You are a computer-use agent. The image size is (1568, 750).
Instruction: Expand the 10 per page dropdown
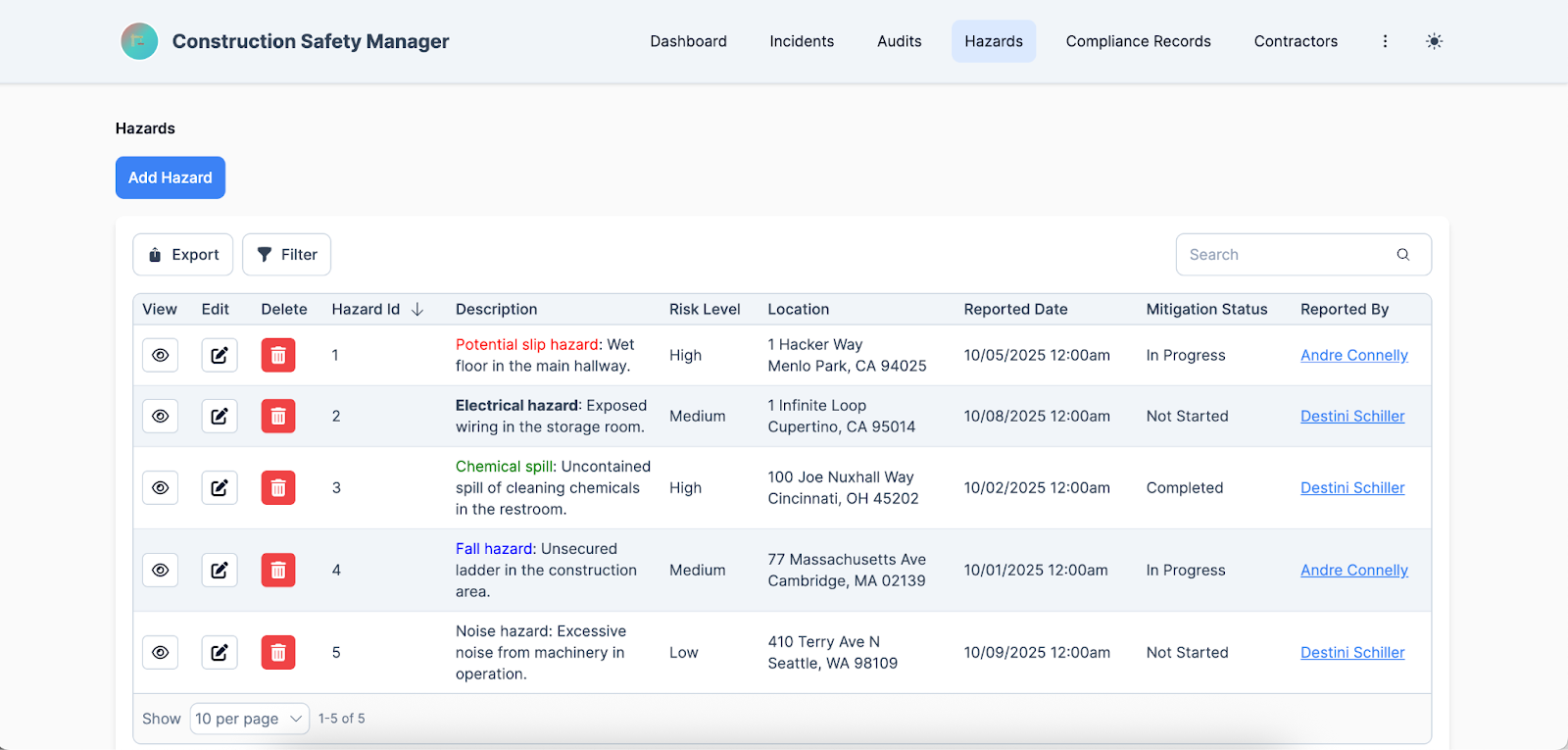249,719
